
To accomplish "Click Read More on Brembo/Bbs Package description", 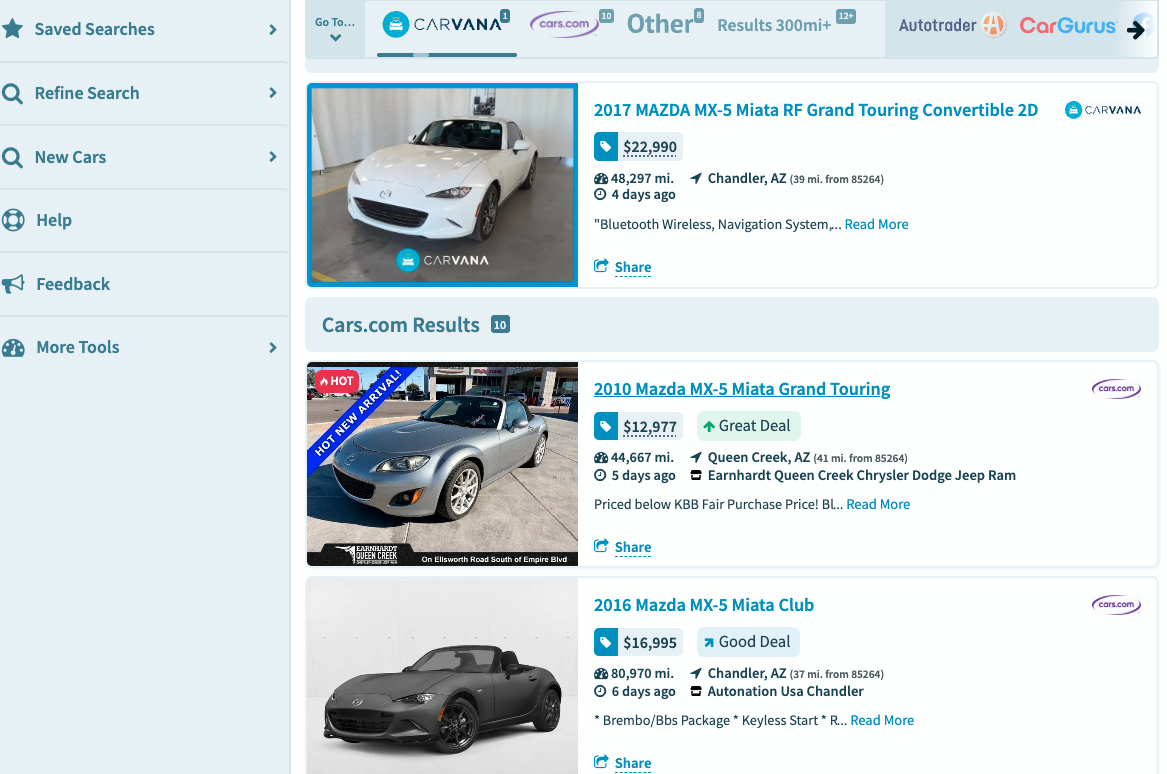I will tap(882, 720).
